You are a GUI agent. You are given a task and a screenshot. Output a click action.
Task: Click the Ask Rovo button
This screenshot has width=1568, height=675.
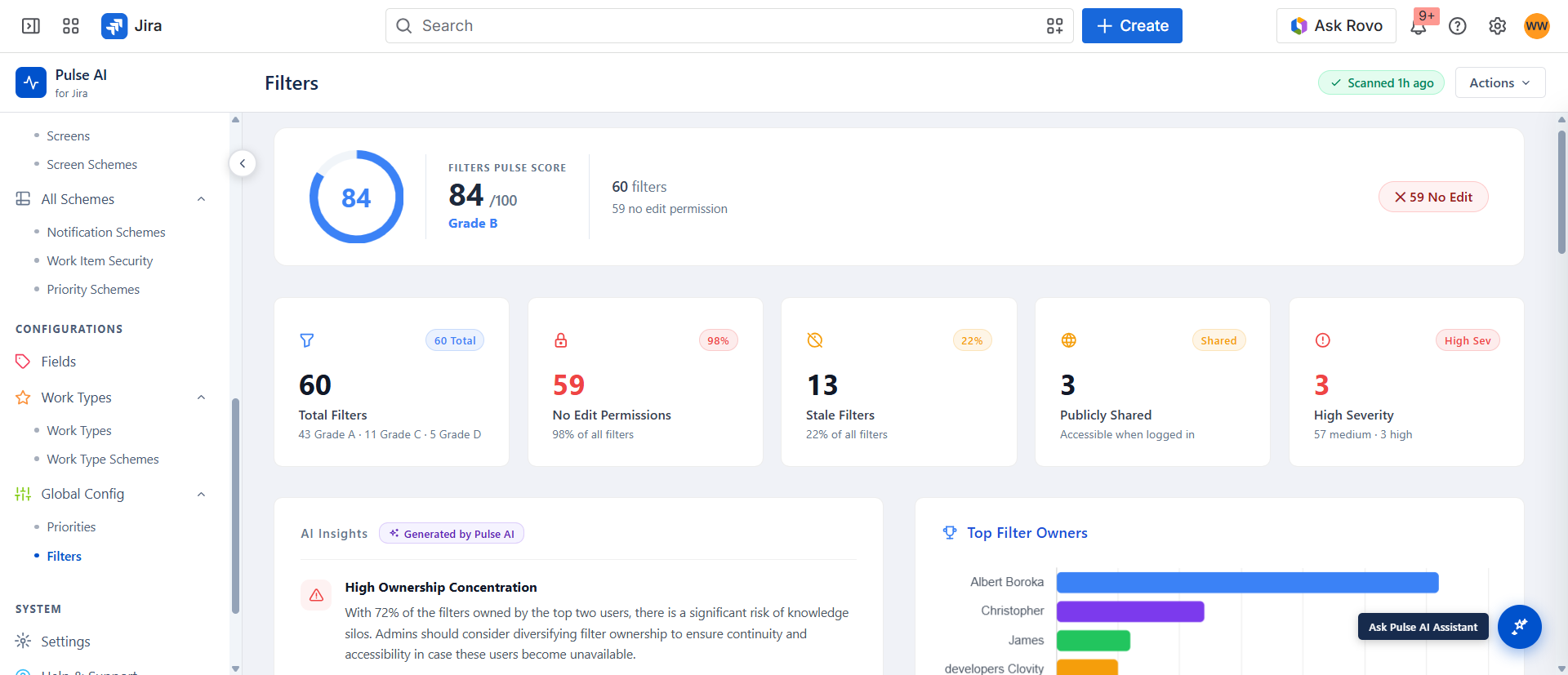[1336, 26]
